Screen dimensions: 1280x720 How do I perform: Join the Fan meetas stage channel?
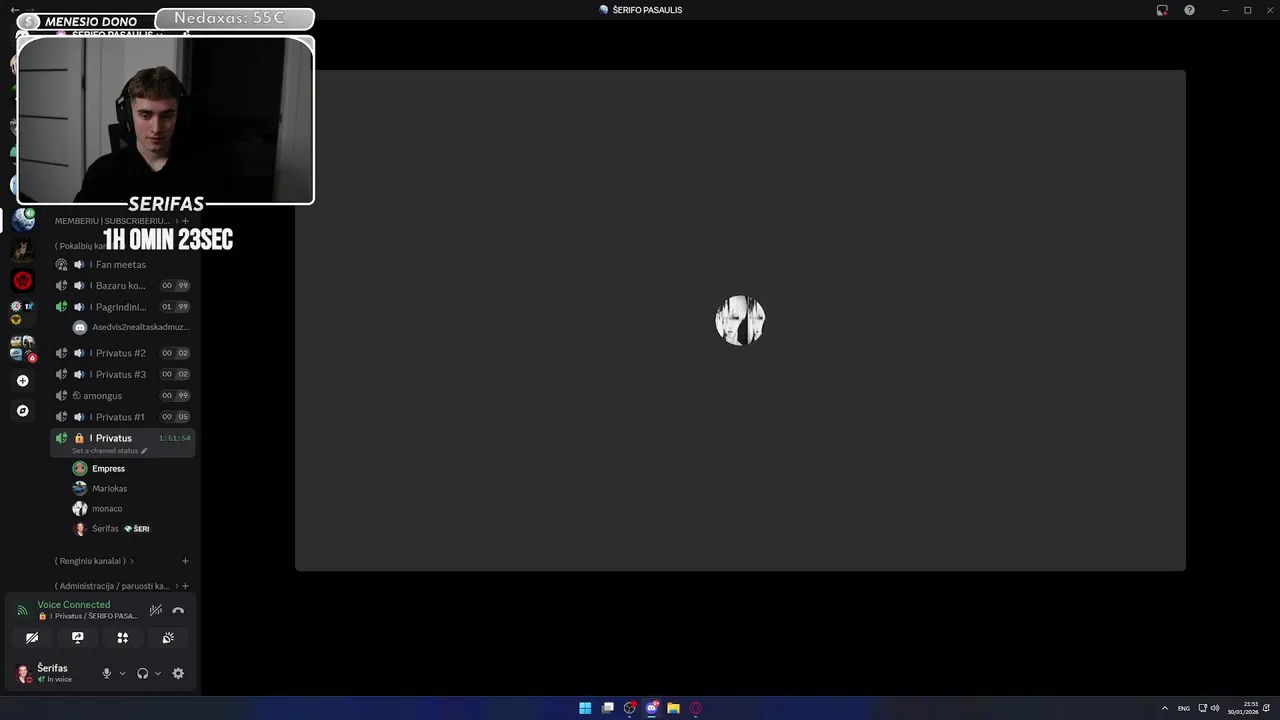tap(122, 264)
